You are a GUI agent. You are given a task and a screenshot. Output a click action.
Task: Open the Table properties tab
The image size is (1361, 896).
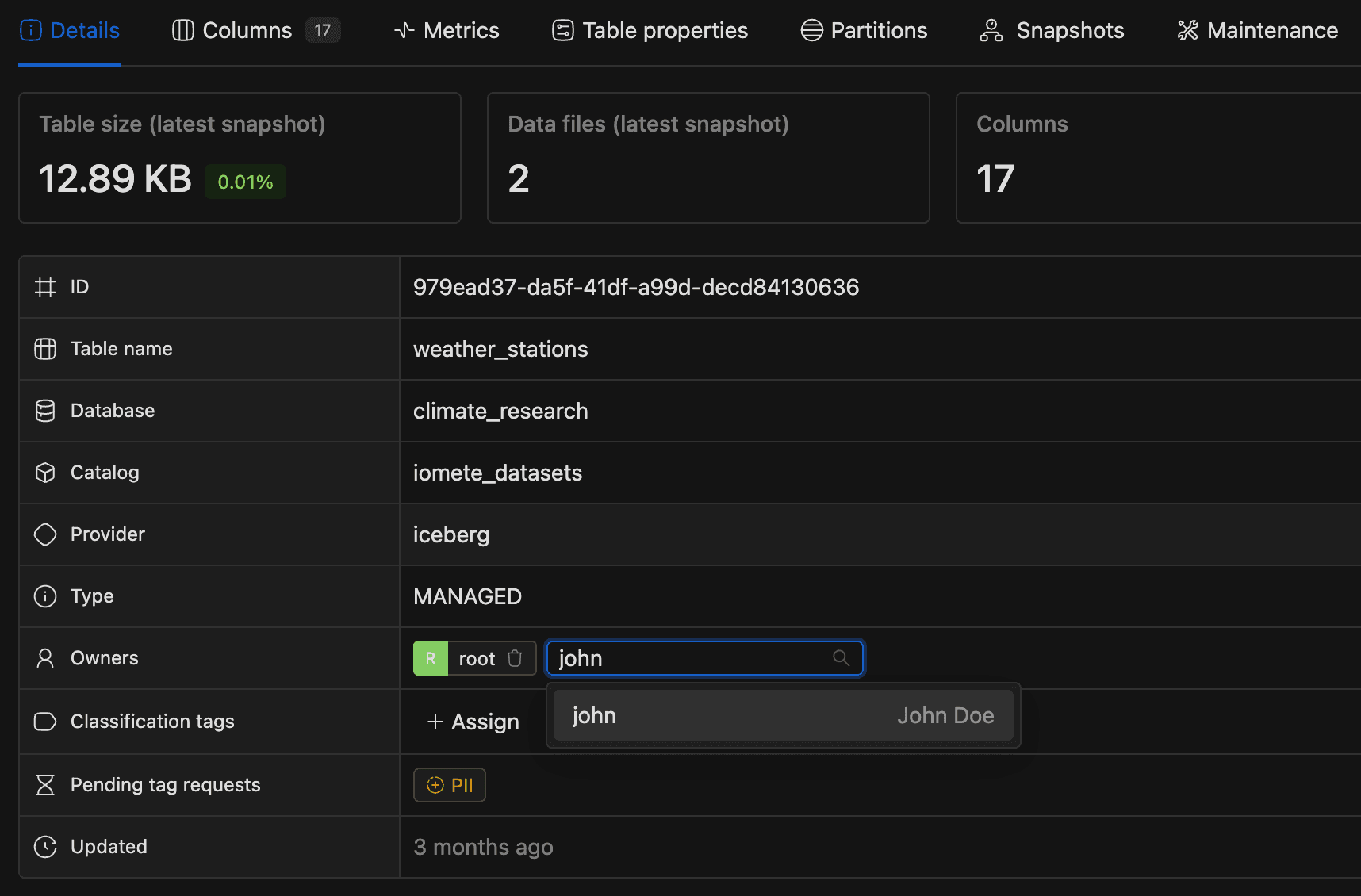pyautogui.click(x=650, y=31)
